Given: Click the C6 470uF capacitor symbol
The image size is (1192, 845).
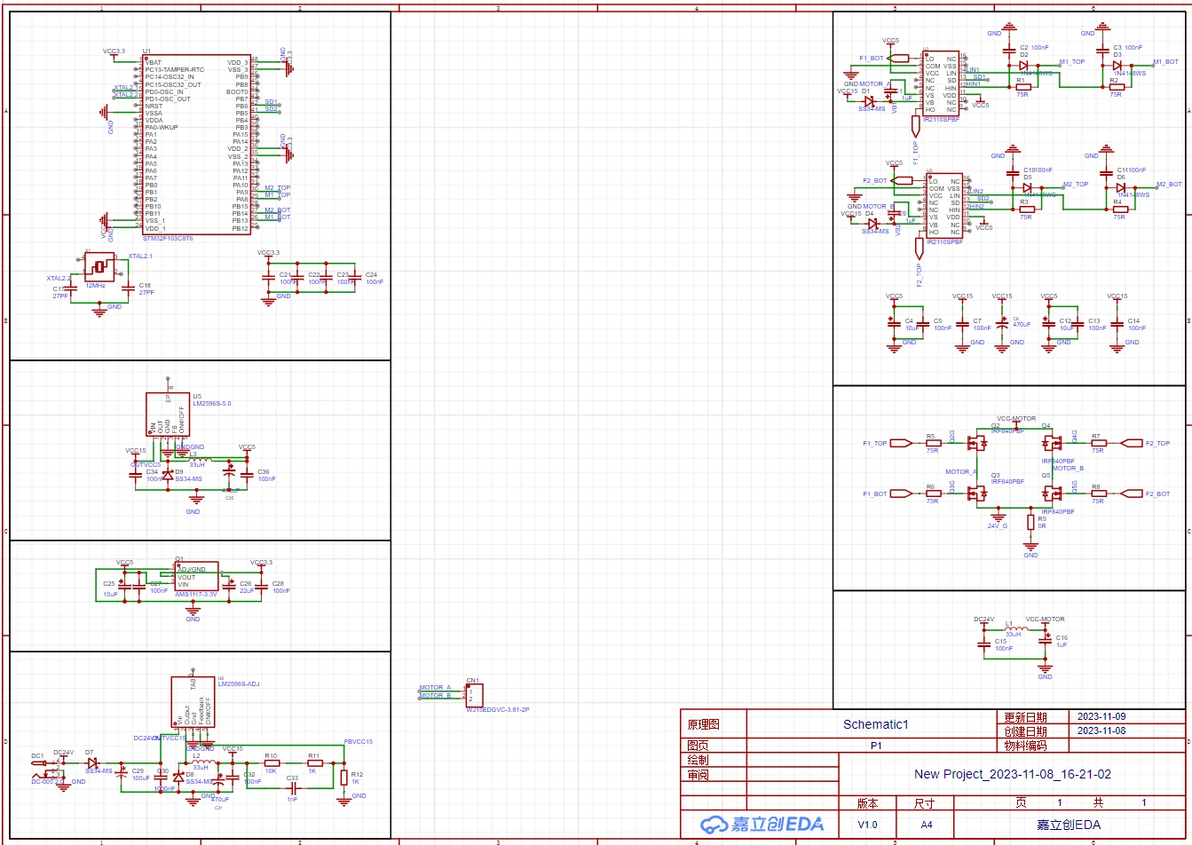Looking at the screenshot, I should point(1002,324).
